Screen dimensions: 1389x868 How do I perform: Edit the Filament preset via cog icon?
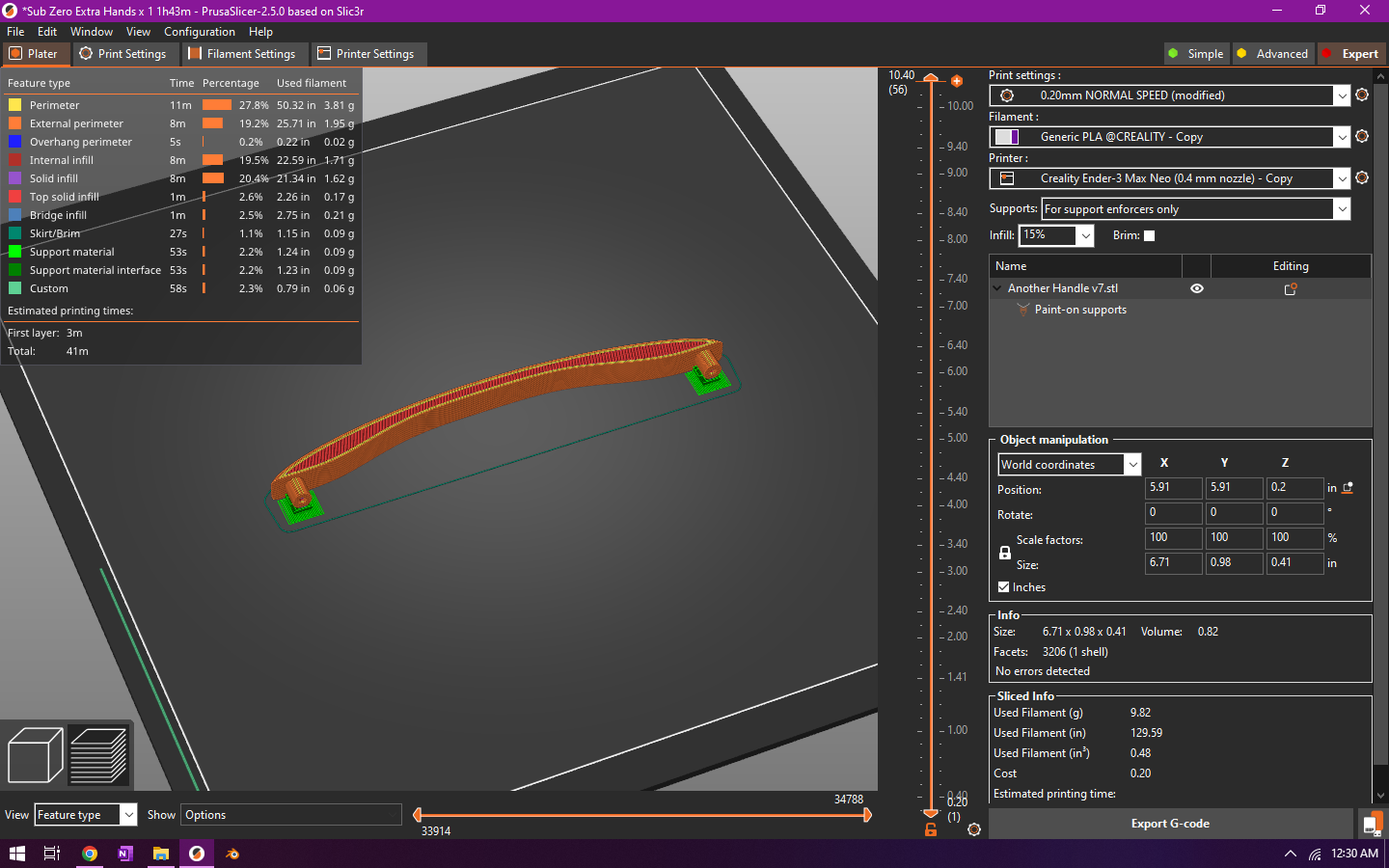[1362, 137]
